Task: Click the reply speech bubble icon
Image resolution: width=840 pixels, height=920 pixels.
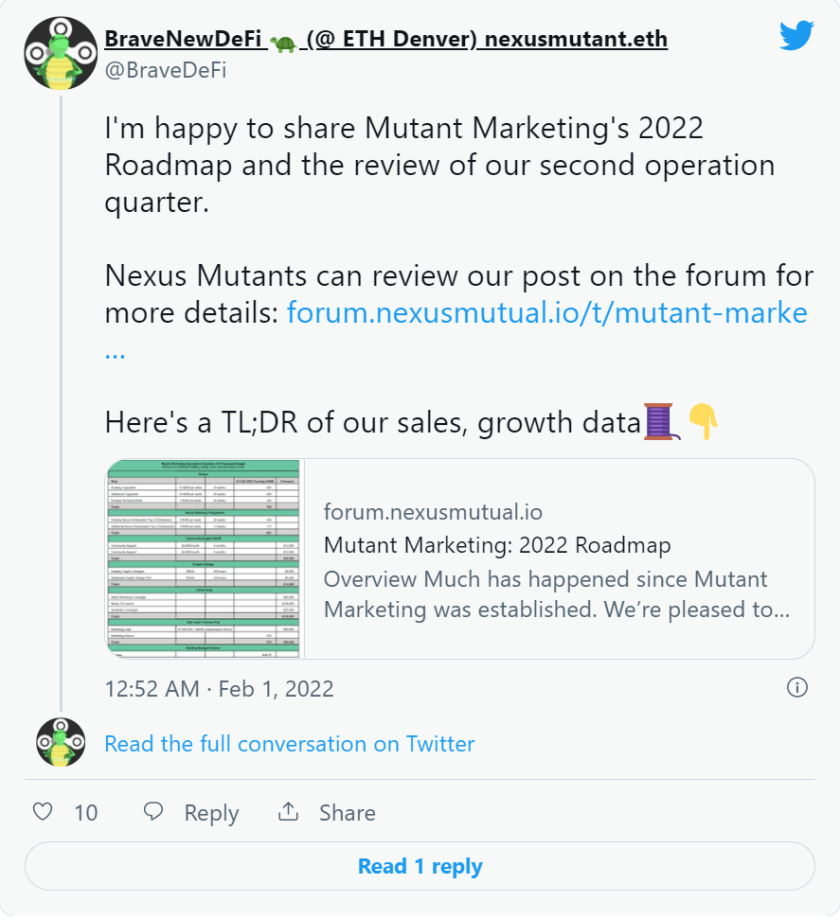Action: click(153, 811)
